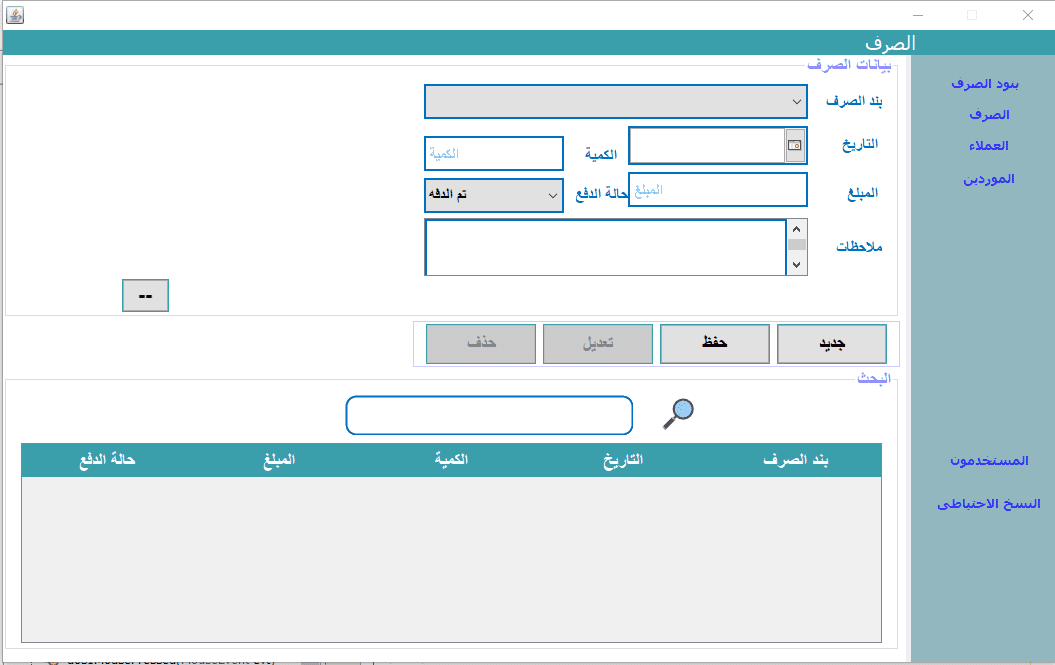Focus the المبلغ amount field
The image size is (1055, 665).
pos(718,190)
